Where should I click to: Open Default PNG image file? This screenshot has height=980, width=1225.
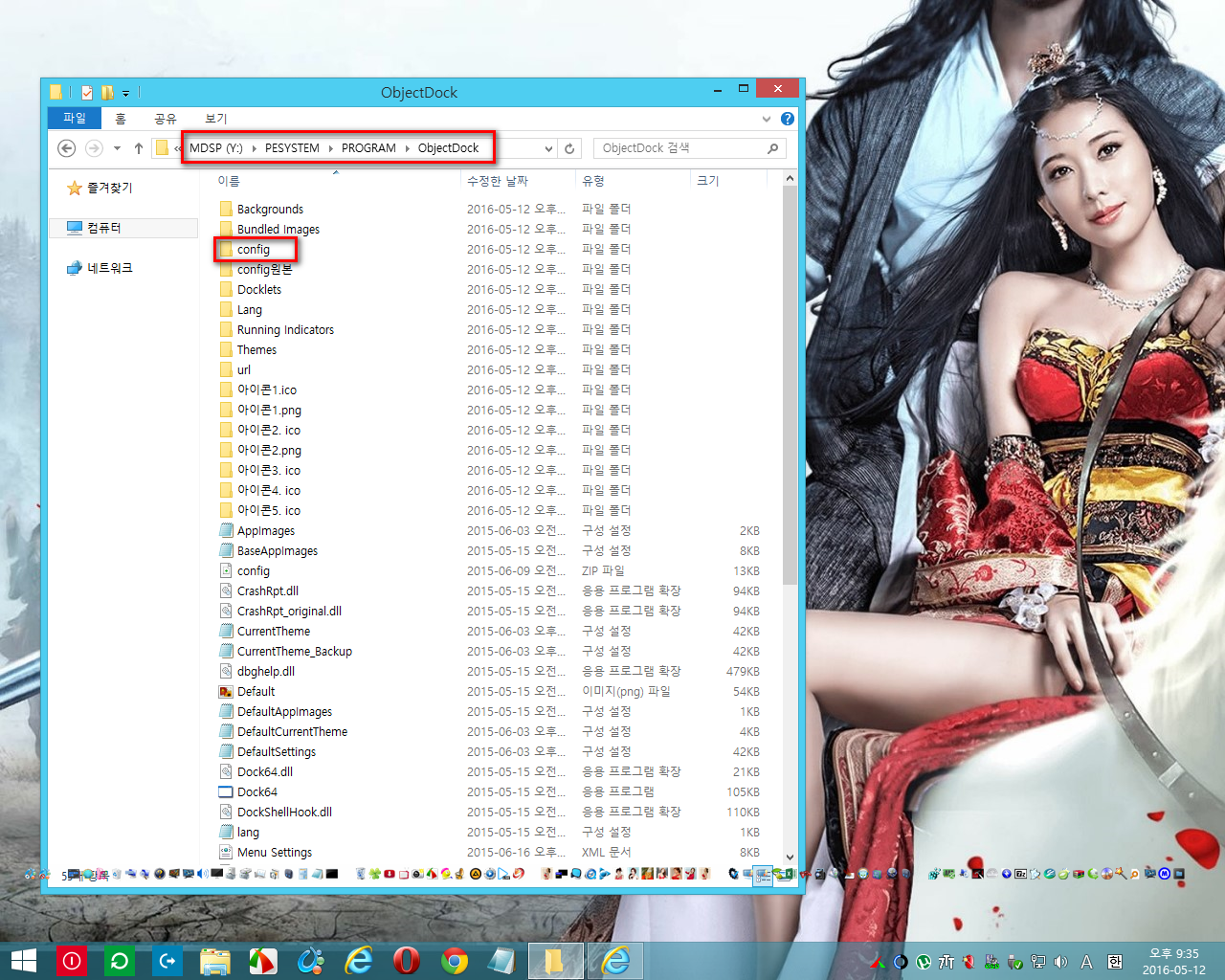coord(256,692)
